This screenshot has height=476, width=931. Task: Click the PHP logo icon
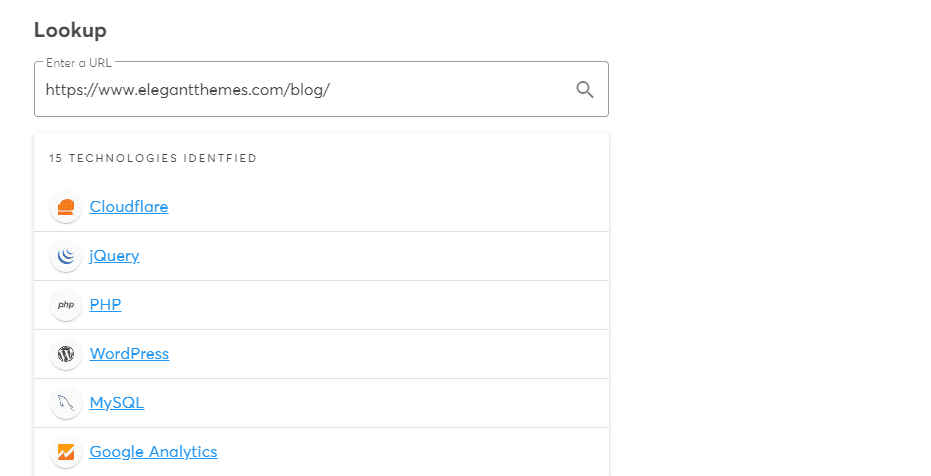(66, 305)
